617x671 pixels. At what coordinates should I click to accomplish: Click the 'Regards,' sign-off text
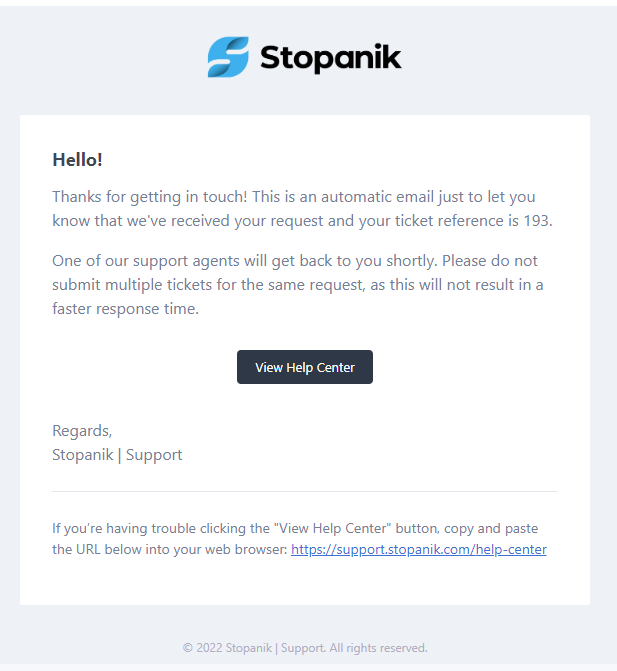click(x=82, y=431)
